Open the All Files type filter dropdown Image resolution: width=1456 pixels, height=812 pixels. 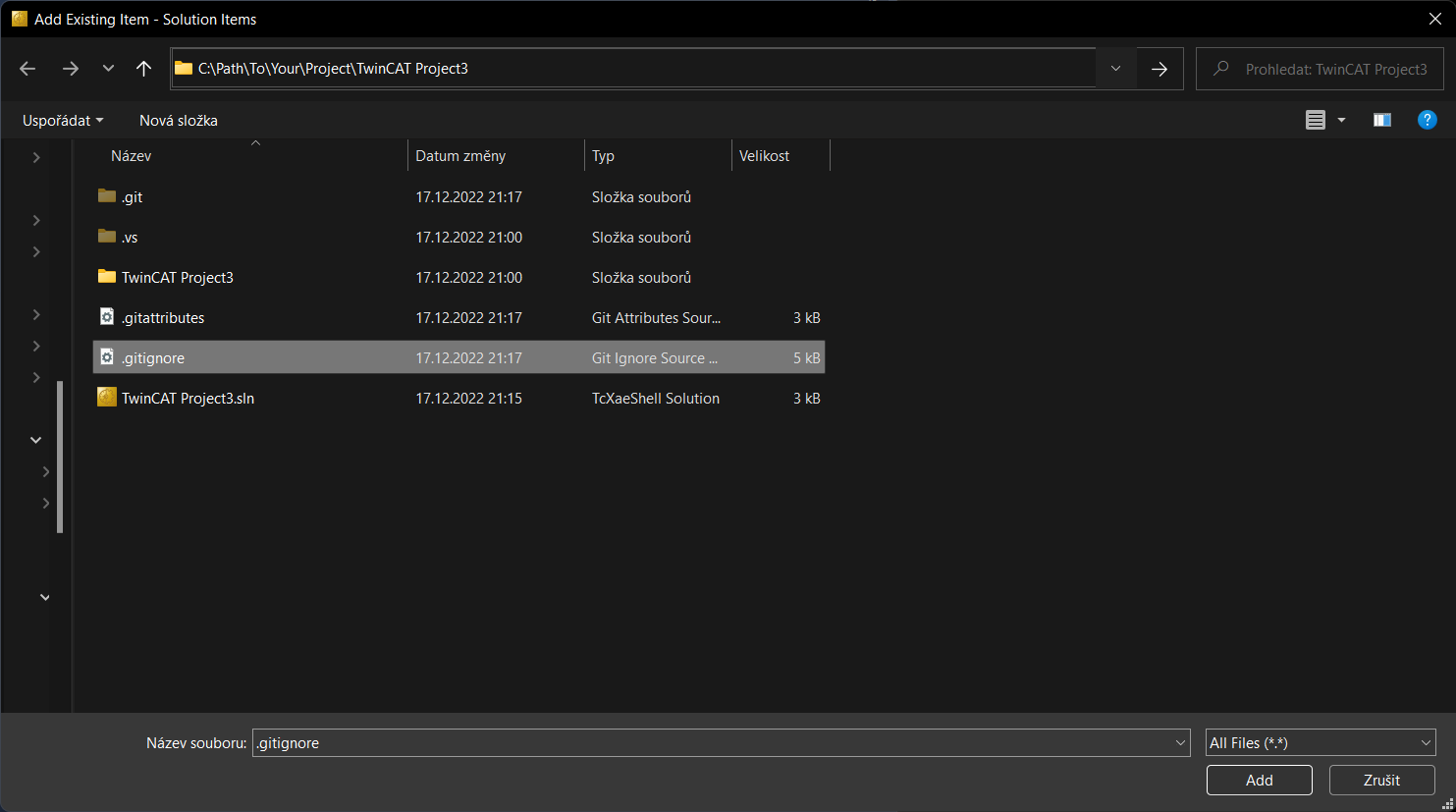[x=1320, y=743]
